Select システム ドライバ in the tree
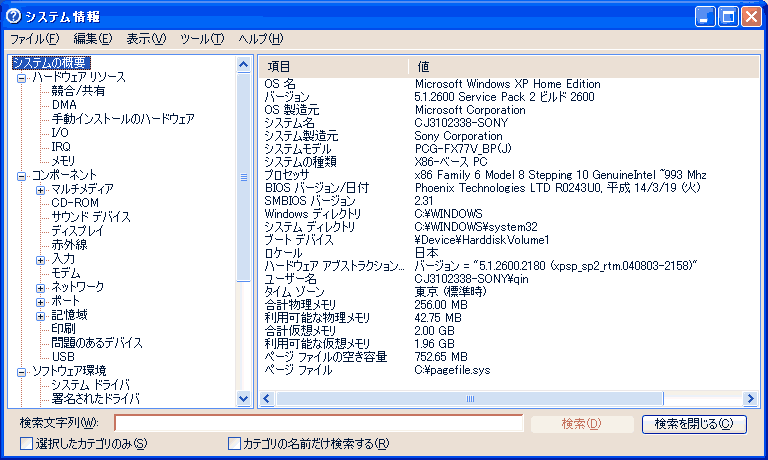The image size is (768, 460). coord(90,385)
